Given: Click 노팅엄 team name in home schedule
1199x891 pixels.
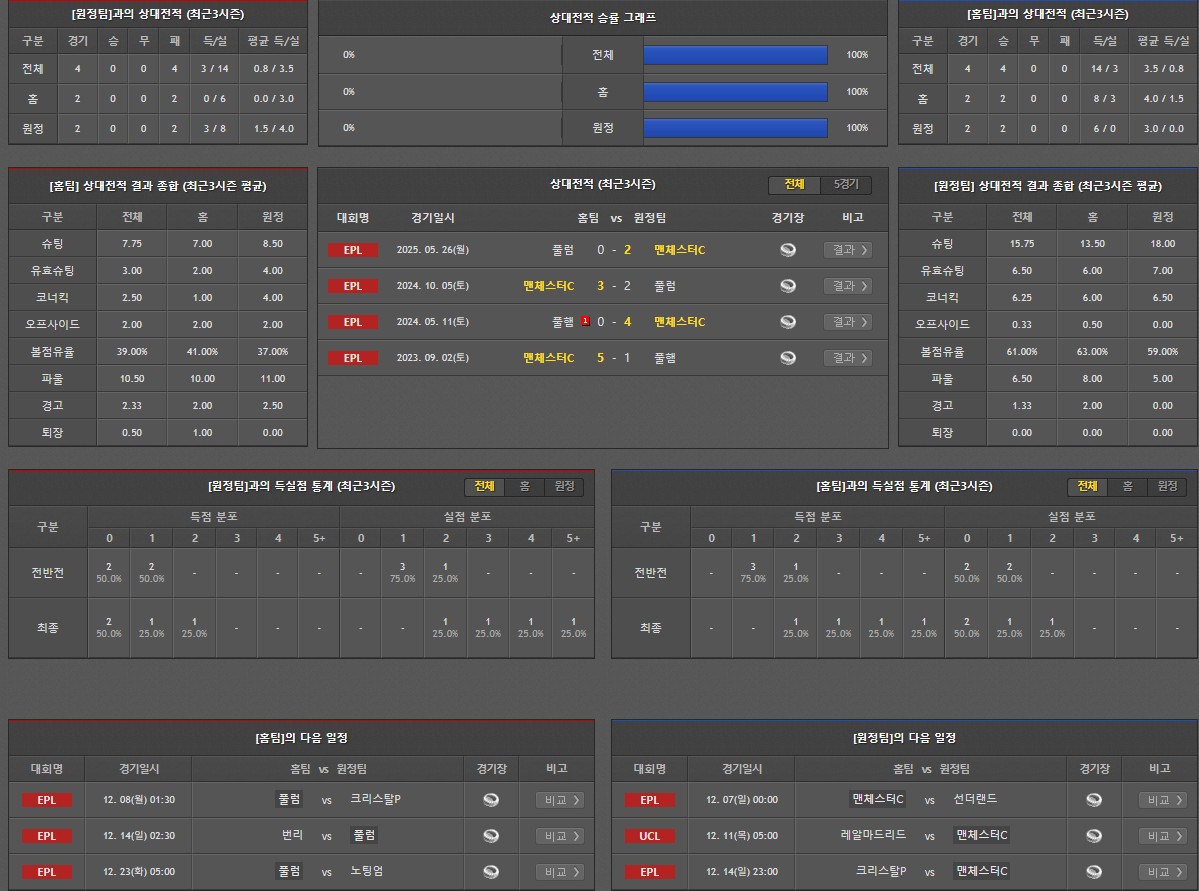Looking at the screenshot, I should click(367, 871).
